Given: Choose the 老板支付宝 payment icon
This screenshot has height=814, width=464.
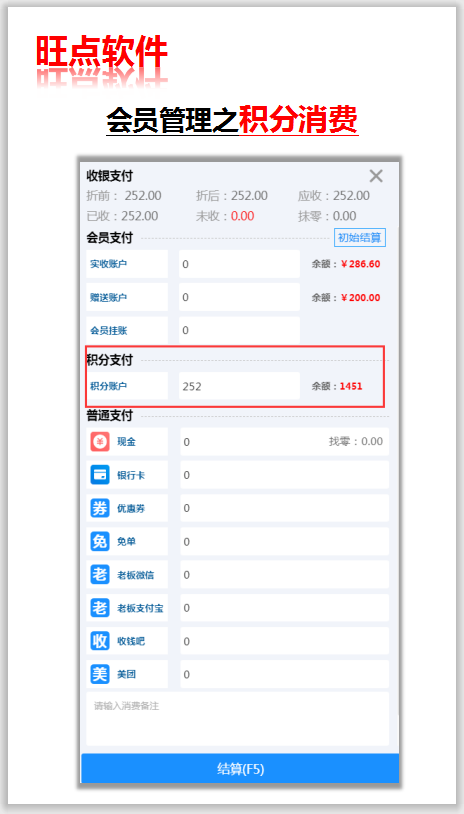Looking at the screenshot, I should pos(100,608).
